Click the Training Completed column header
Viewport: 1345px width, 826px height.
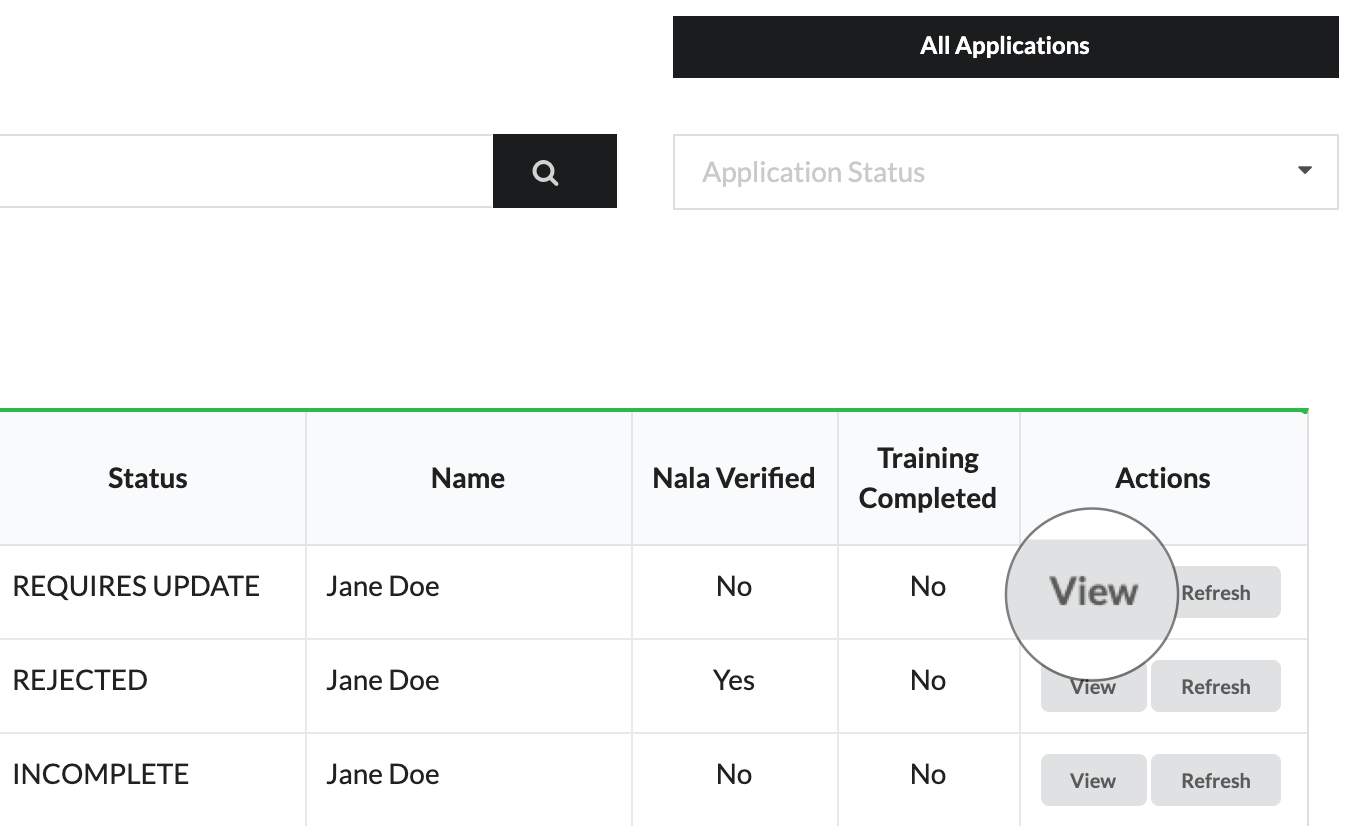(x=927, y=478)
